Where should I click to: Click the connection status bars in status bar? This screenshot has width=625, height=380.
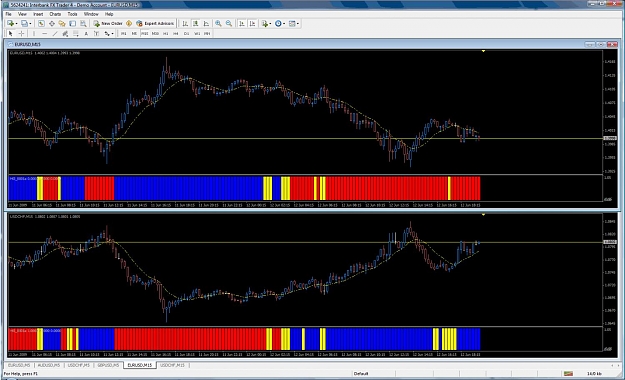pos(568,374)
